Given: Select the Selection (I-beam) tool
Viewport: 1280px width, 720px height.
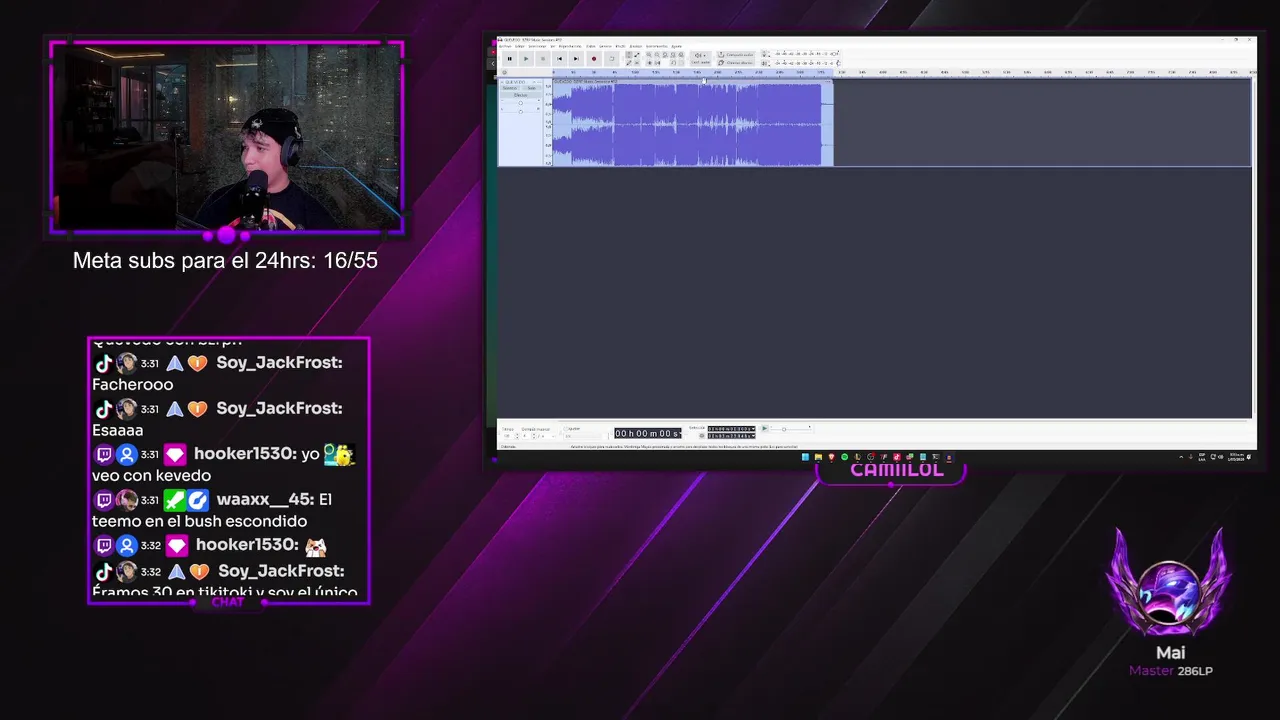Looking at the screenshot, I should point(629,55).
